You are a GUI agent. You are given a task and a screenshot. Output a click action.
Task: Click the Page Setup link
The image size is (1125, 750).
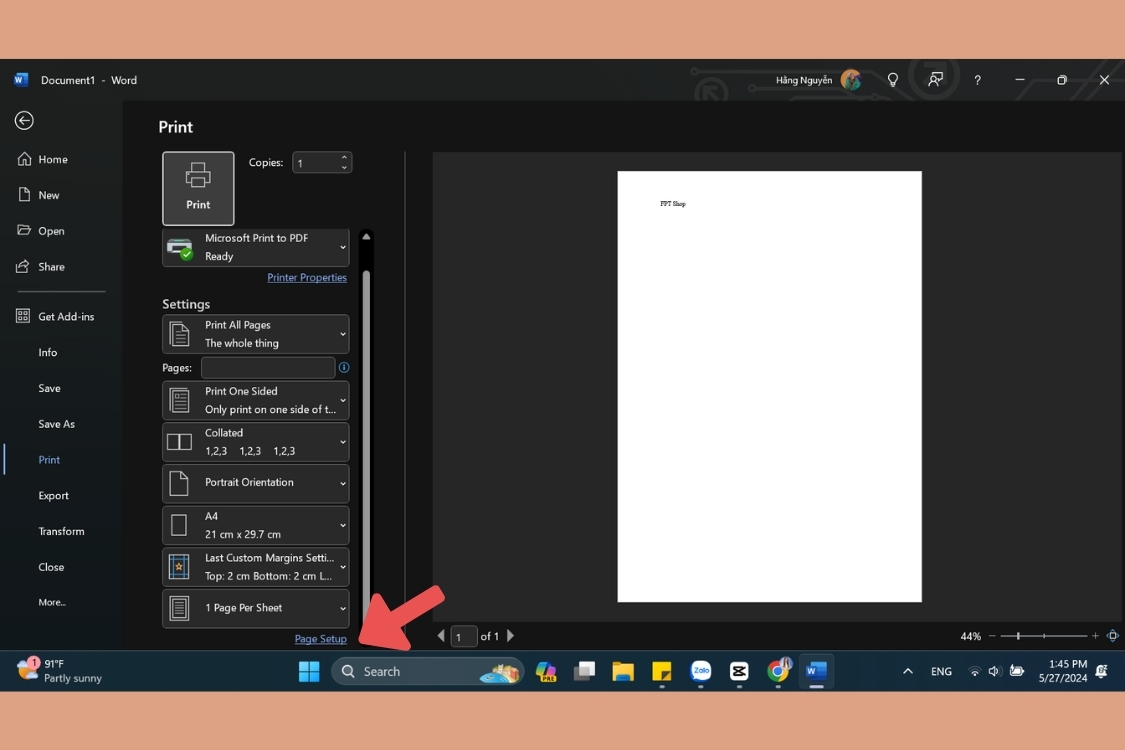click(x=321, y=639)
